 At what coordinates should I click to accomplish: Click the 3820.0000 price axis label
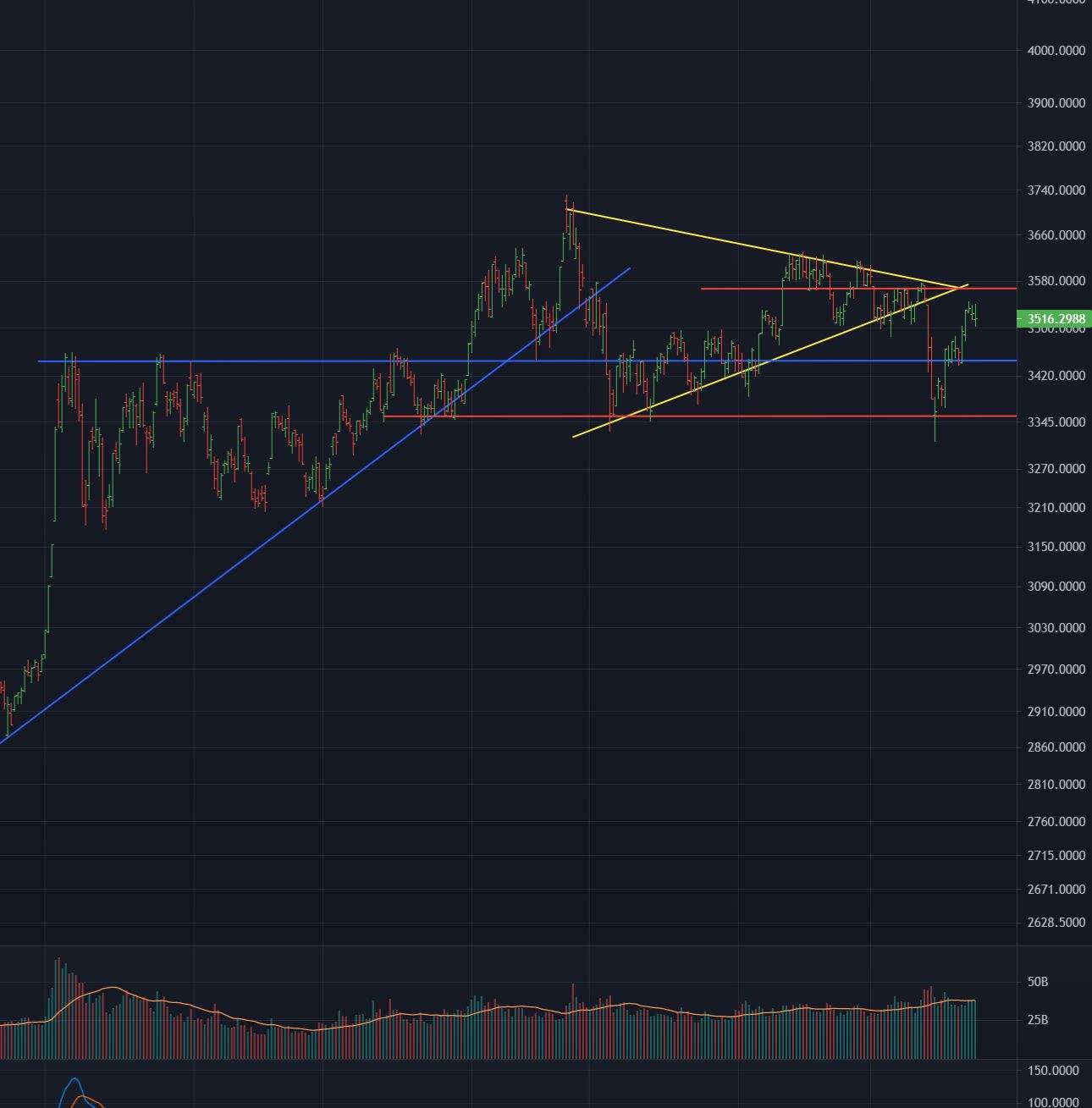[1056, 146]
